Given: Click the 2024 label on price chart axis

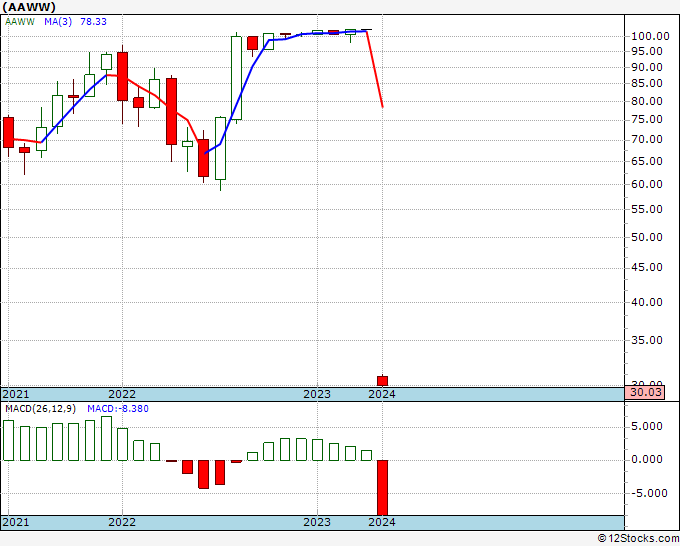Looking at the screenshot, I should (x=382, y=394).
